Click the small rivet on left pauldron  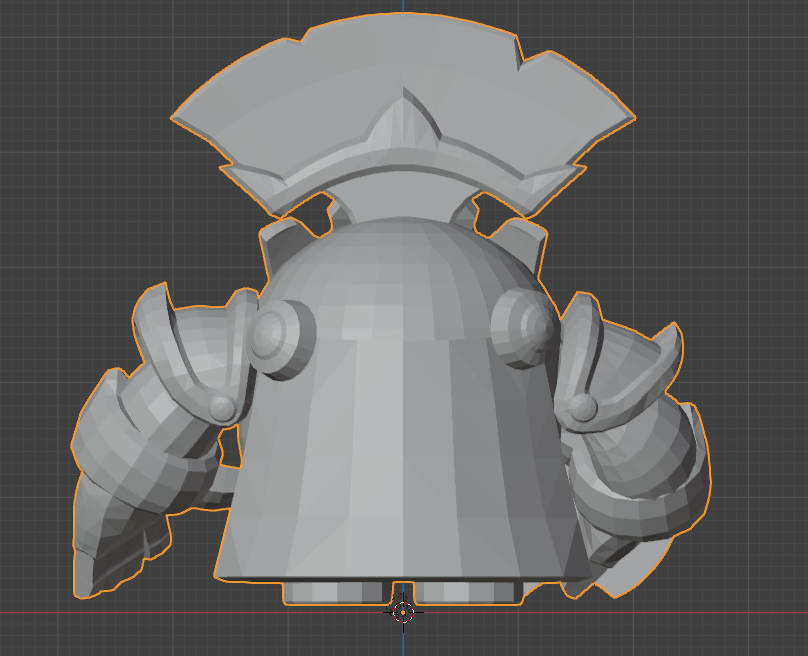[x=223, y=409]
